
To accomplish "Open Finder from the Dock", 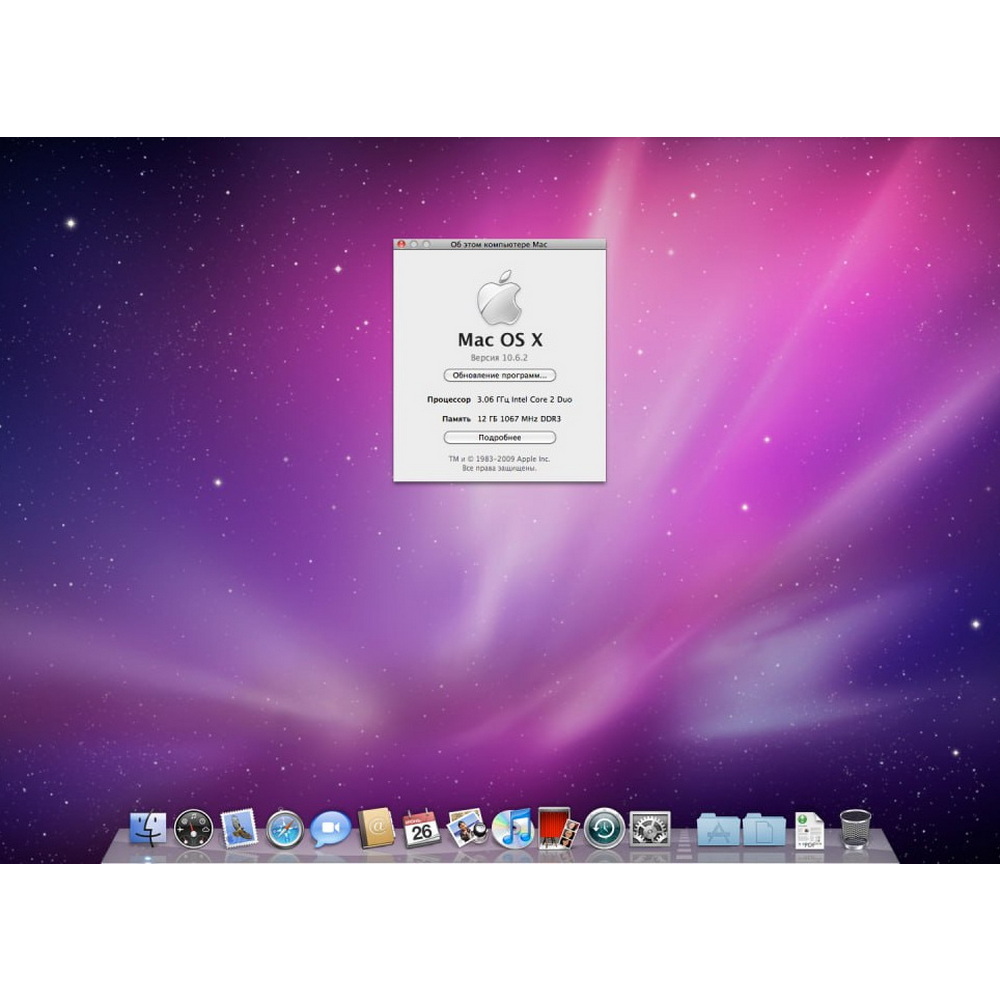I will coord(148,828).
